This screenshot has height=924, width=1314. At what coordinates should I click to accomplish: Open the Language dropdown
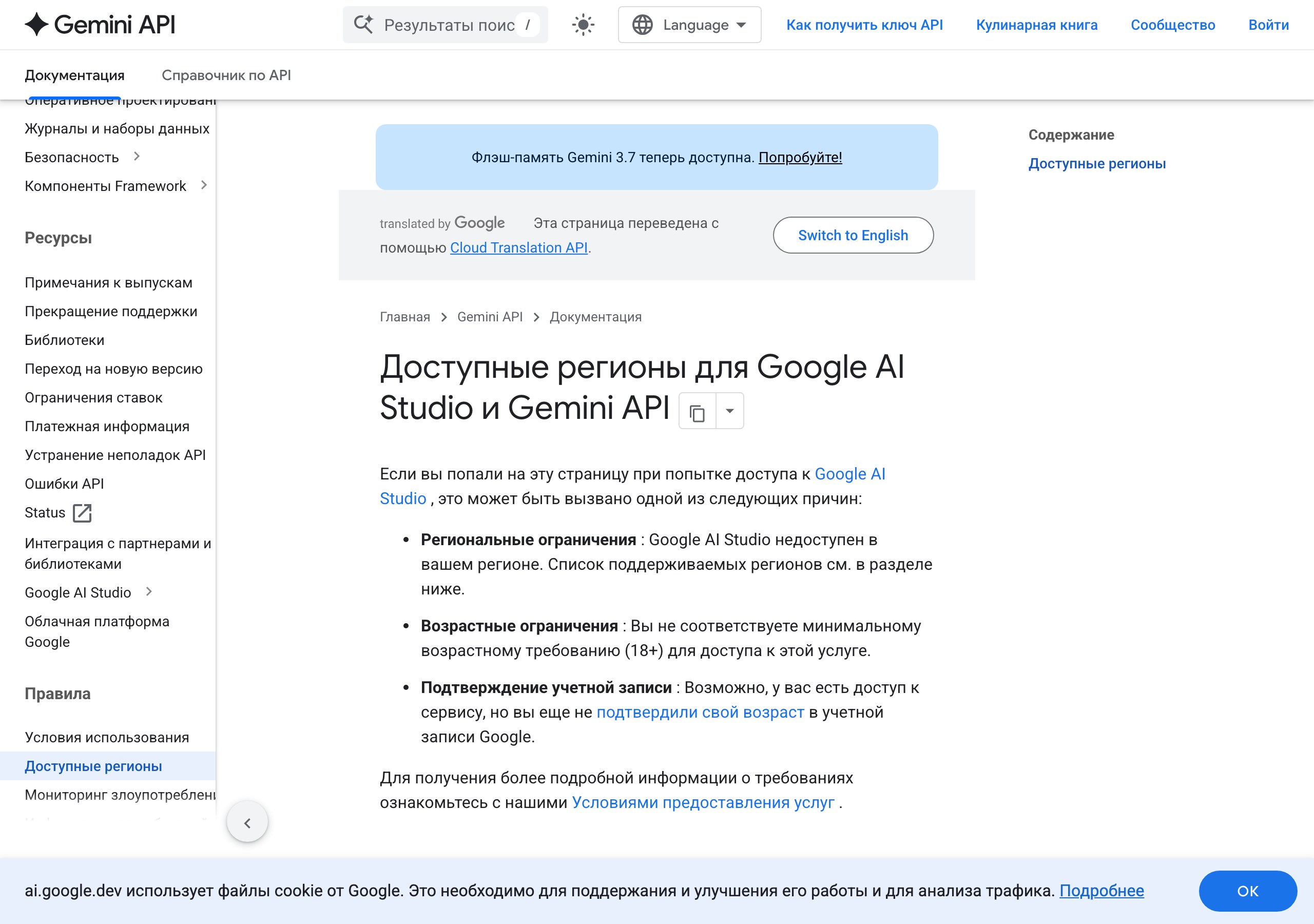(x=690, y=25)
